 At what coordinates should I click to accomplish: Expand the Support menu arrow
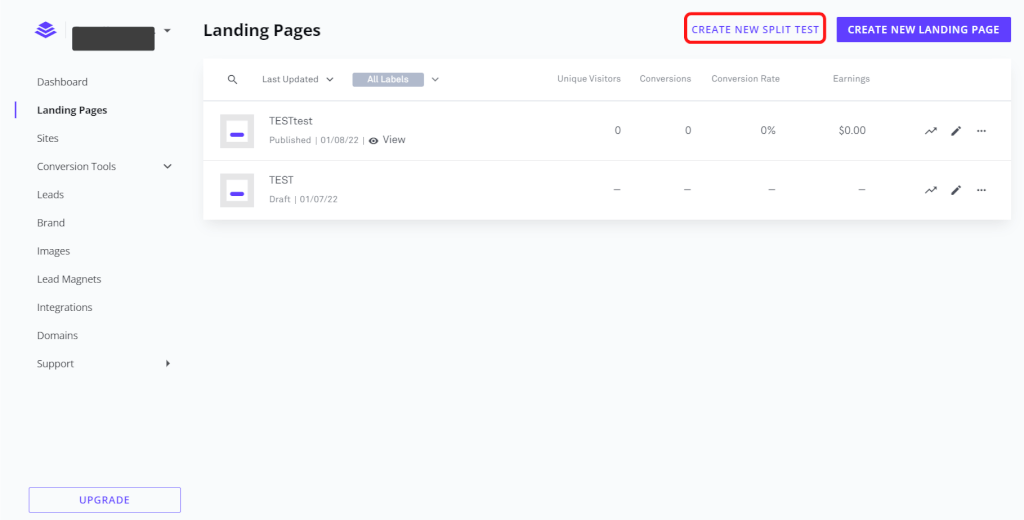(x=167, y=364)
